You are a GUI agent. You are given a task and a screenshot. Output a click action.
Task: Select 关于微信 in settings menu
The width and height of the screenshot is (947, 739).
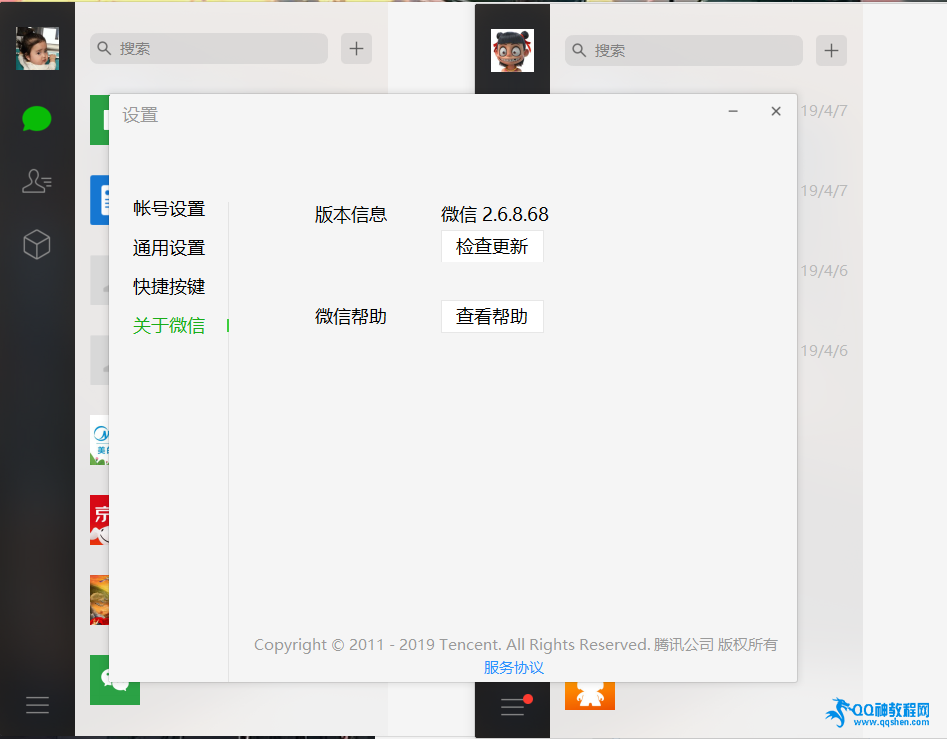point(169,326)
